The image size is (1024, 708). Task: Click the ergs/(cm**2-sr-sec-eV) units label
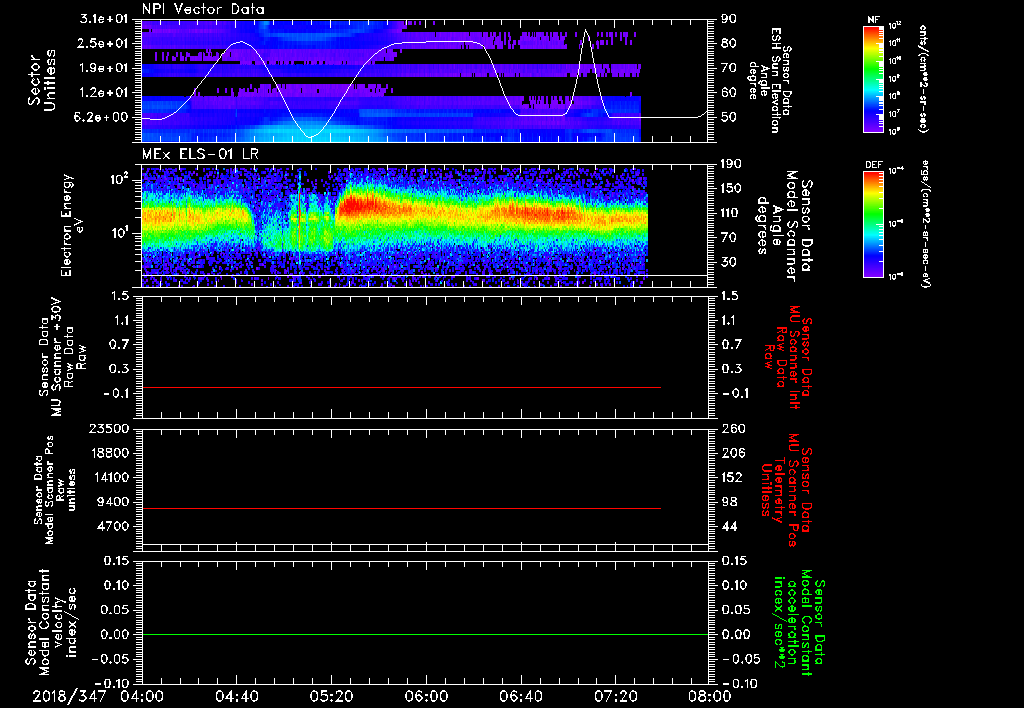(925, 223)
